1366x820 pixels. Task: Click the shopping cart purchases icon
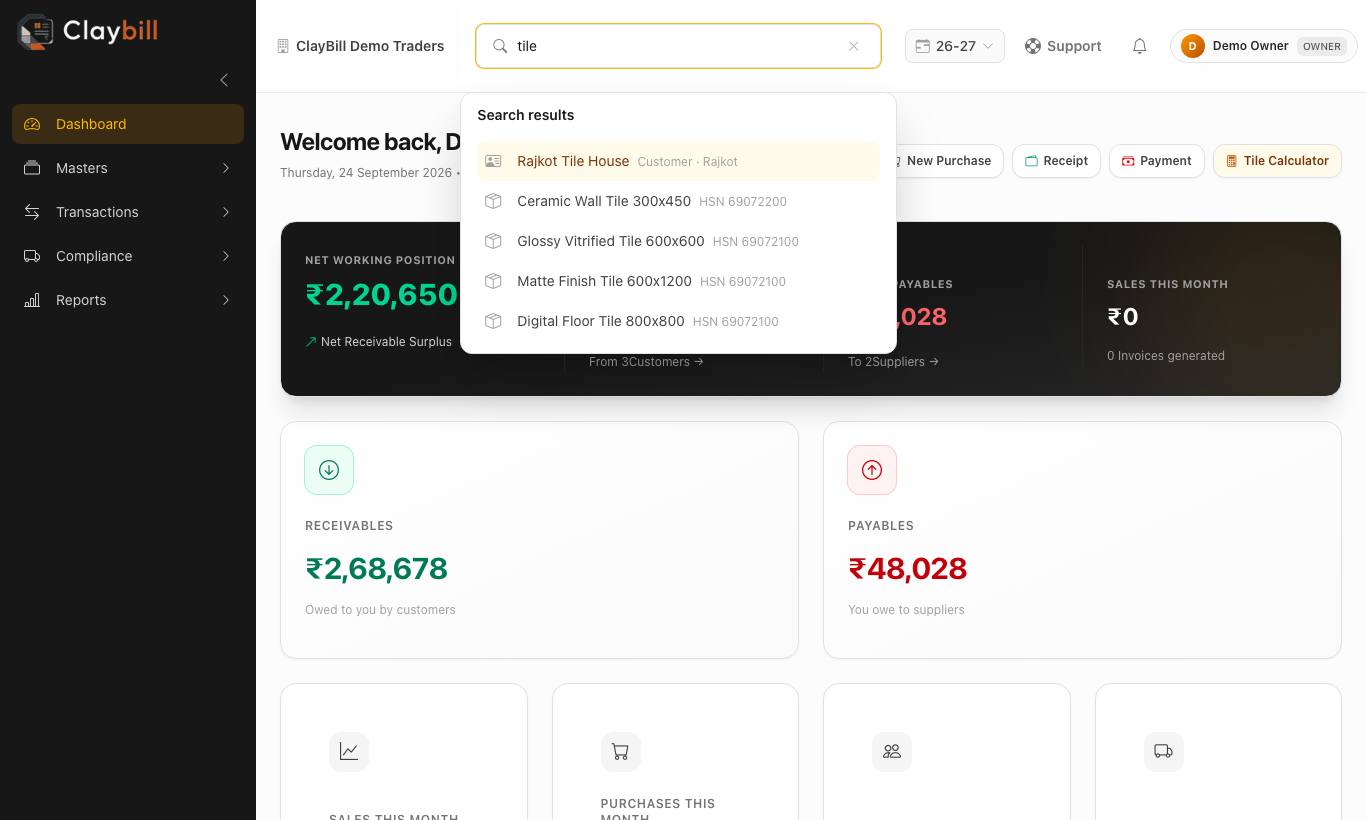[x=620, y=751]
